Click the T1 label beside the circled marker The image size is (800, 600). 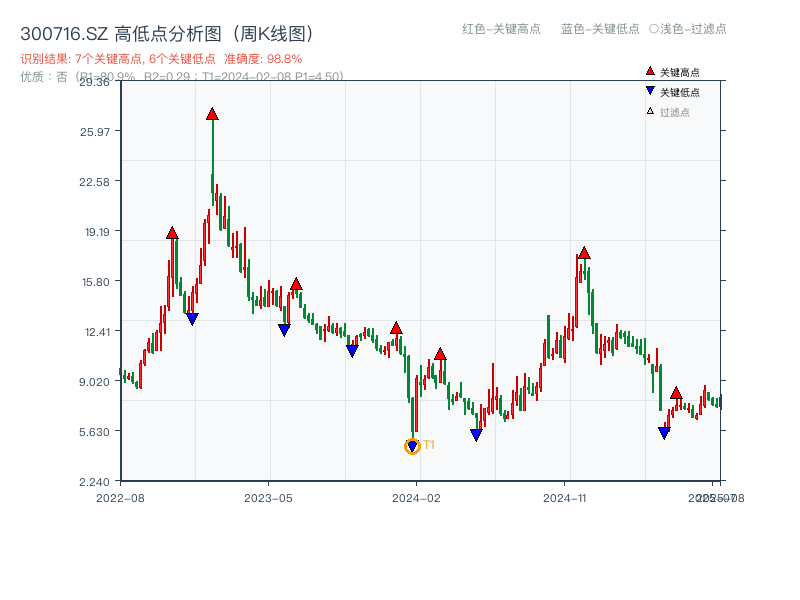click(x=428, y=443)
